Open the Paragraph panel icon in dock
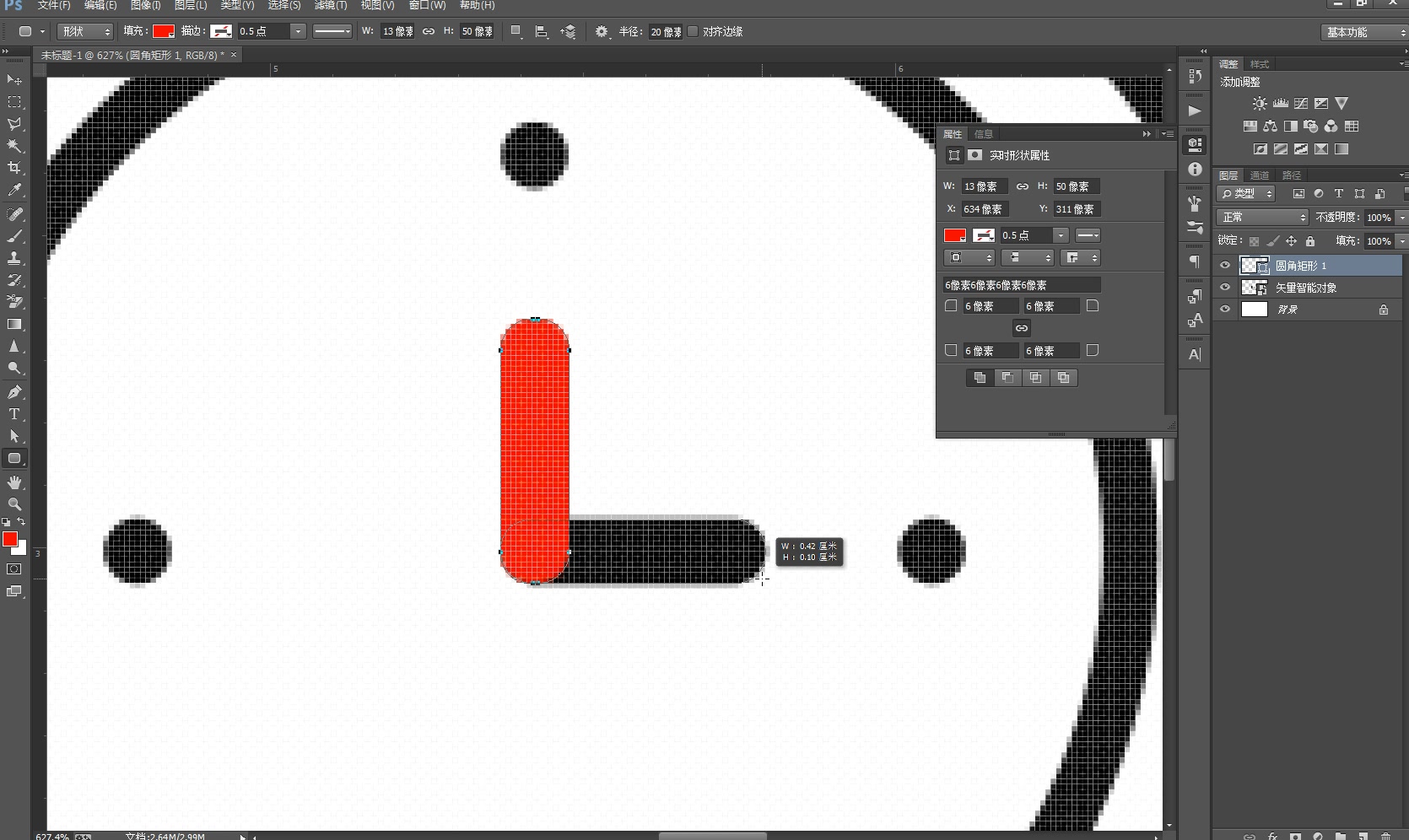Image resolution: width=1409 pixels, height=840 pixels. click(x=1195, y=261)
